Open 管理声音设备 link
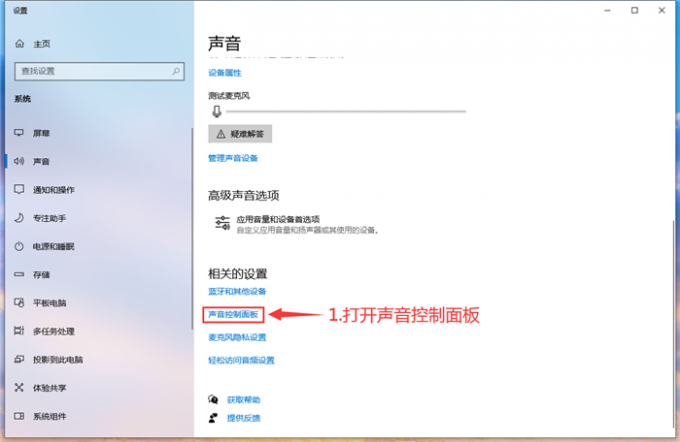The width and height of the screenshot is (680, 442). (233, 158)
